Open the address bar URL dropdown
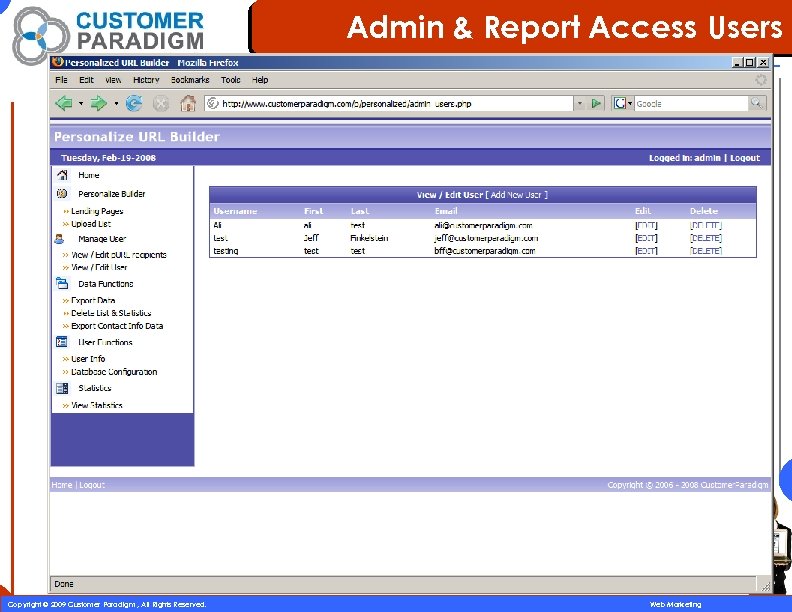Viewport: 792px width, 612px height. [580, 104]
